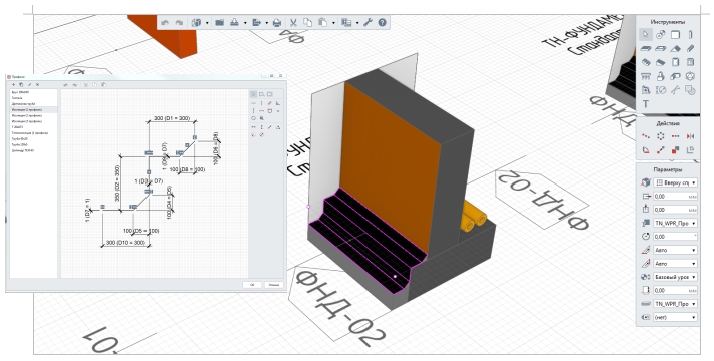
Task: Click the undo arrow in the main toolbar
Action: [x=165, y=22]
